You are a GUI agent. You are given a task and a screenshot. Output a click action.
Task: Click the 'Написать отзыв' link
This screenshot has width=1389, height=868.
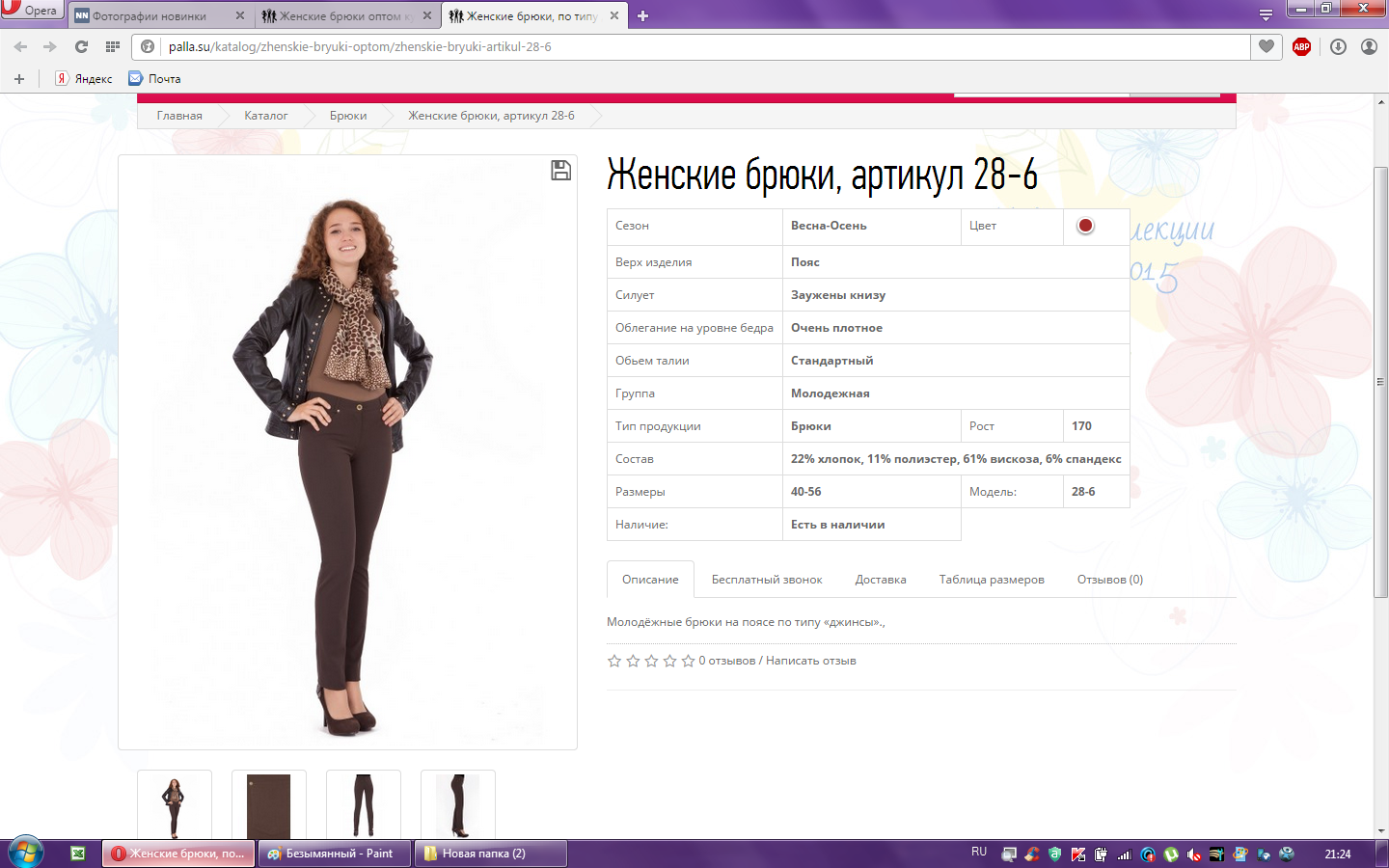point(811,661)
